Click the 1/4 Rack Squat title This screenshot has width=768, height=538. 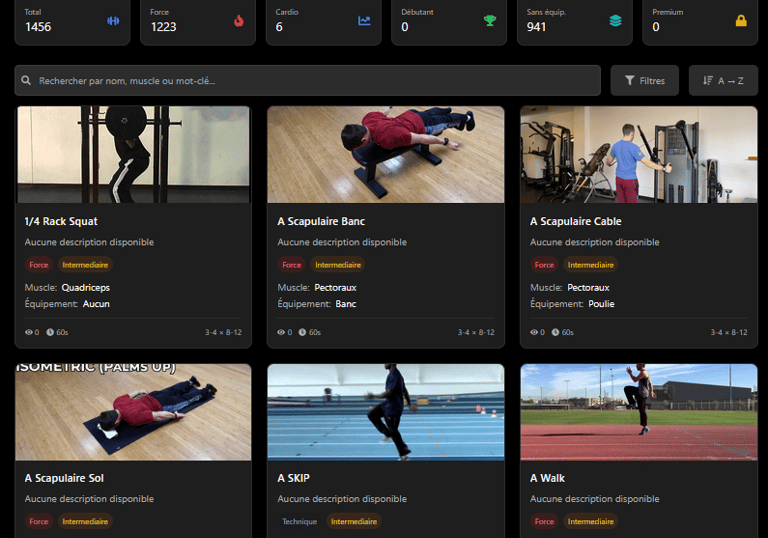61,221
